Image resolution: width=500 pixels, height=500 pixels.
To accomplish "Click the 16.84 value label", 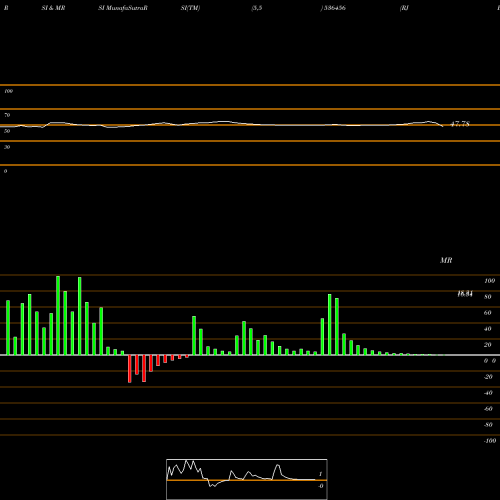I will pyautogui.click(x=465, y=294).
